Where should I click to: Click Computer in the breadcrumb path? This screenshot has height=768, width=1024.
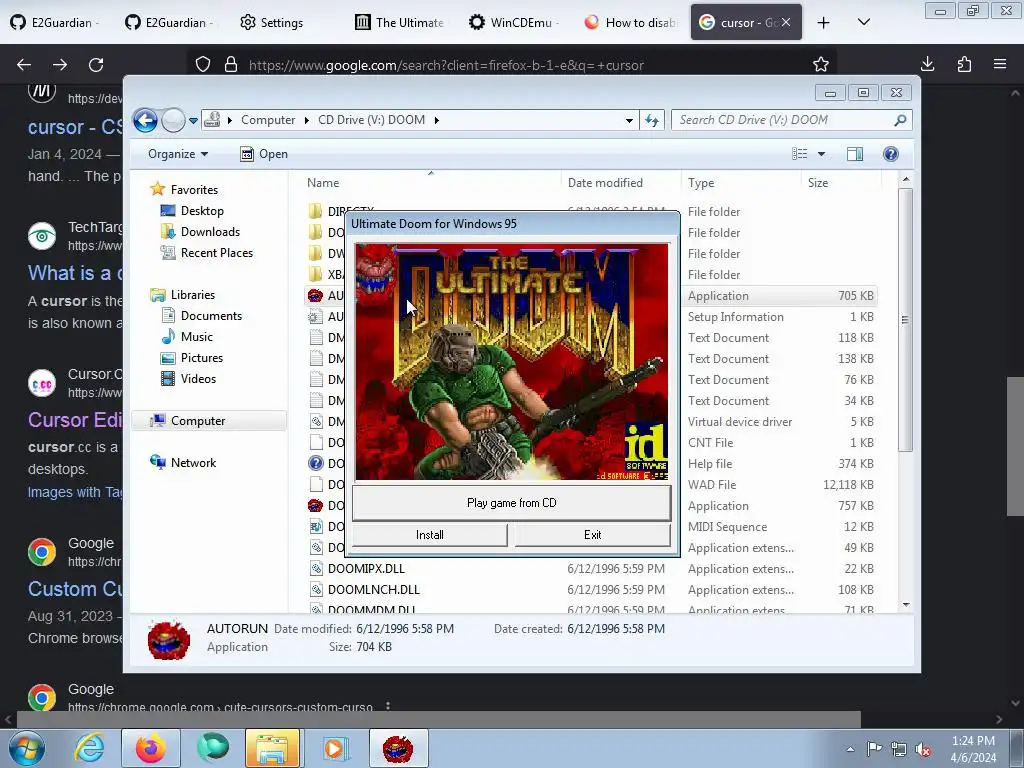point(268,120)
